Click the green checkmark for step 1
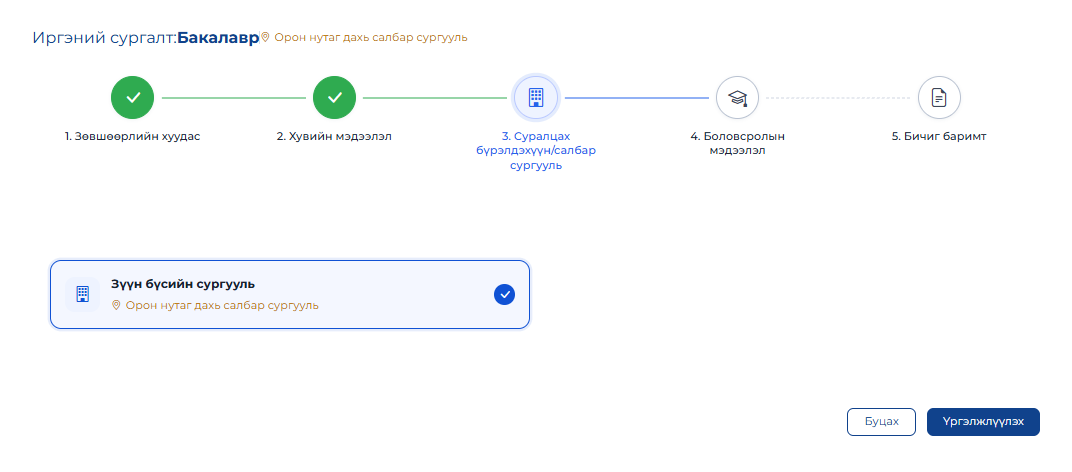1072x472 pixels. (133, 98)
